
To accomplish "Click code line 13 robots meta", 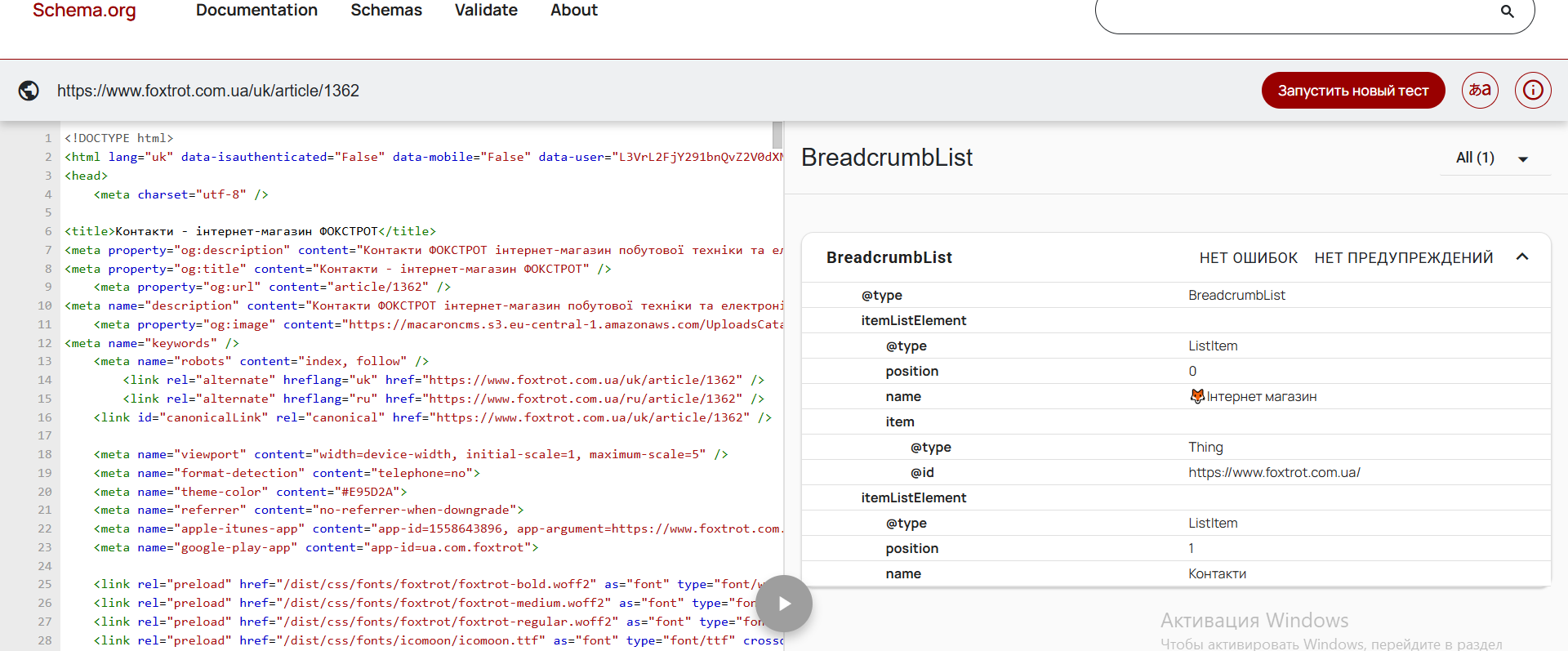I will [x=261, y=362].
